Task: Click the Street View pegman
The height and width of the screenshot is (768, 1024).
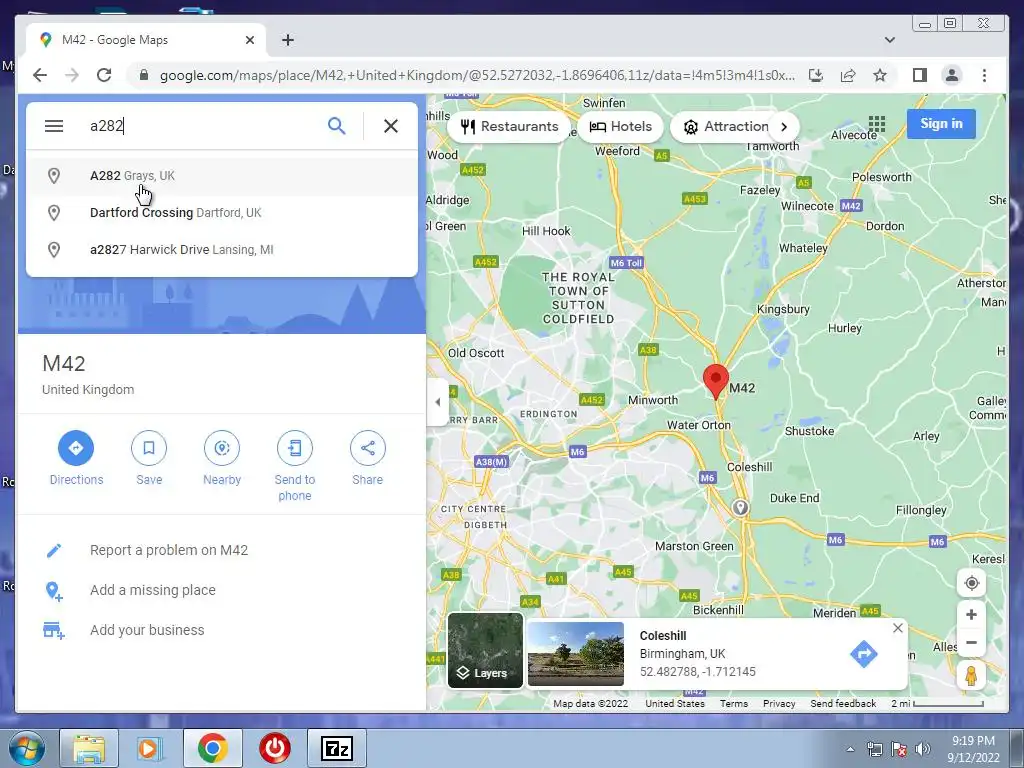Action: [971, 675]
